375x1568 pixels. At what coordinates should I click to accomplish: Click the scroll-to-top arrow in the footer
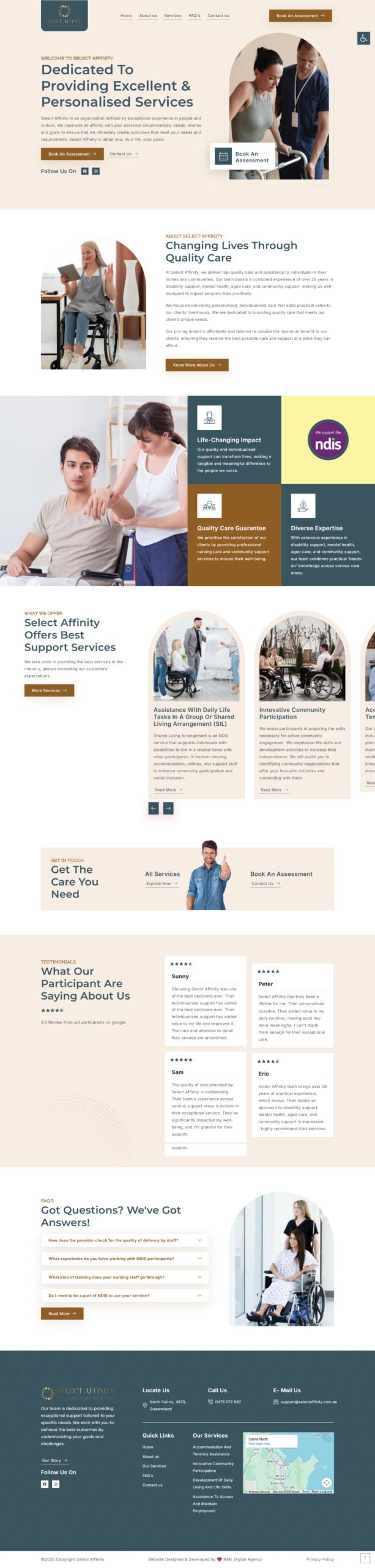[365, 1558]
